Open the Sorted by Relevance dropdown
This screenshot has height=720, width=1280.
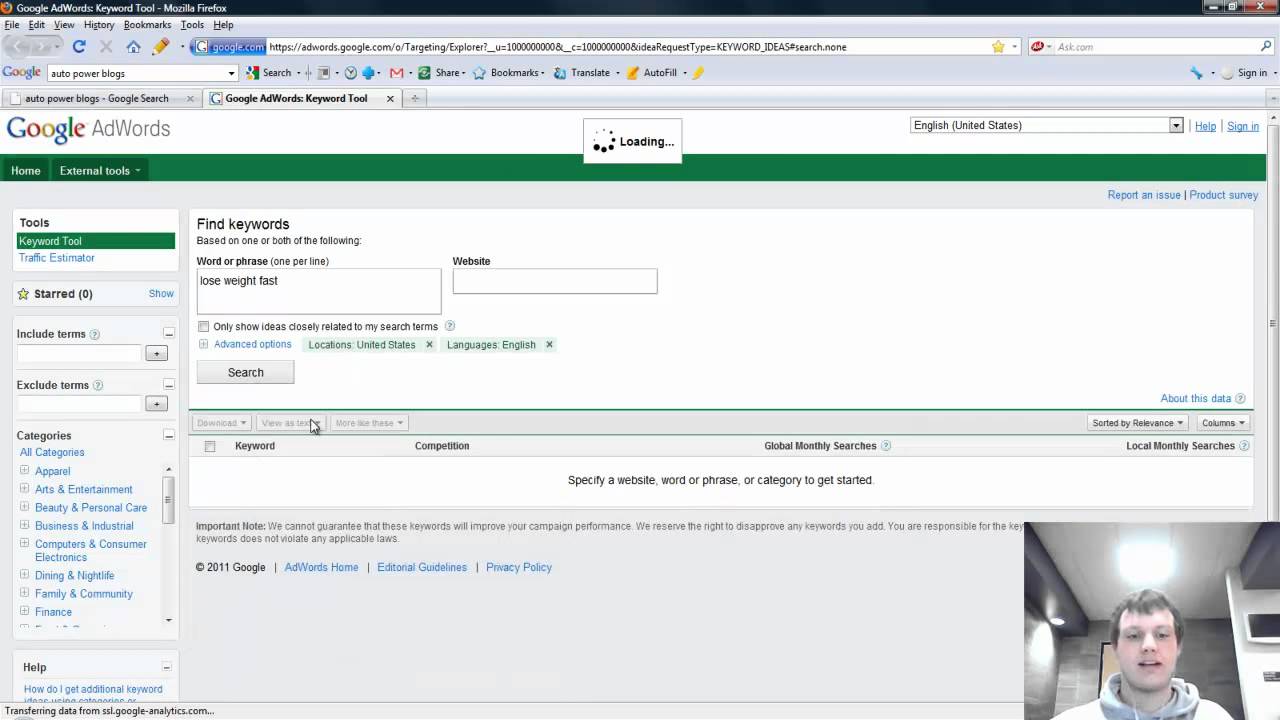[x=1138, y=423]
